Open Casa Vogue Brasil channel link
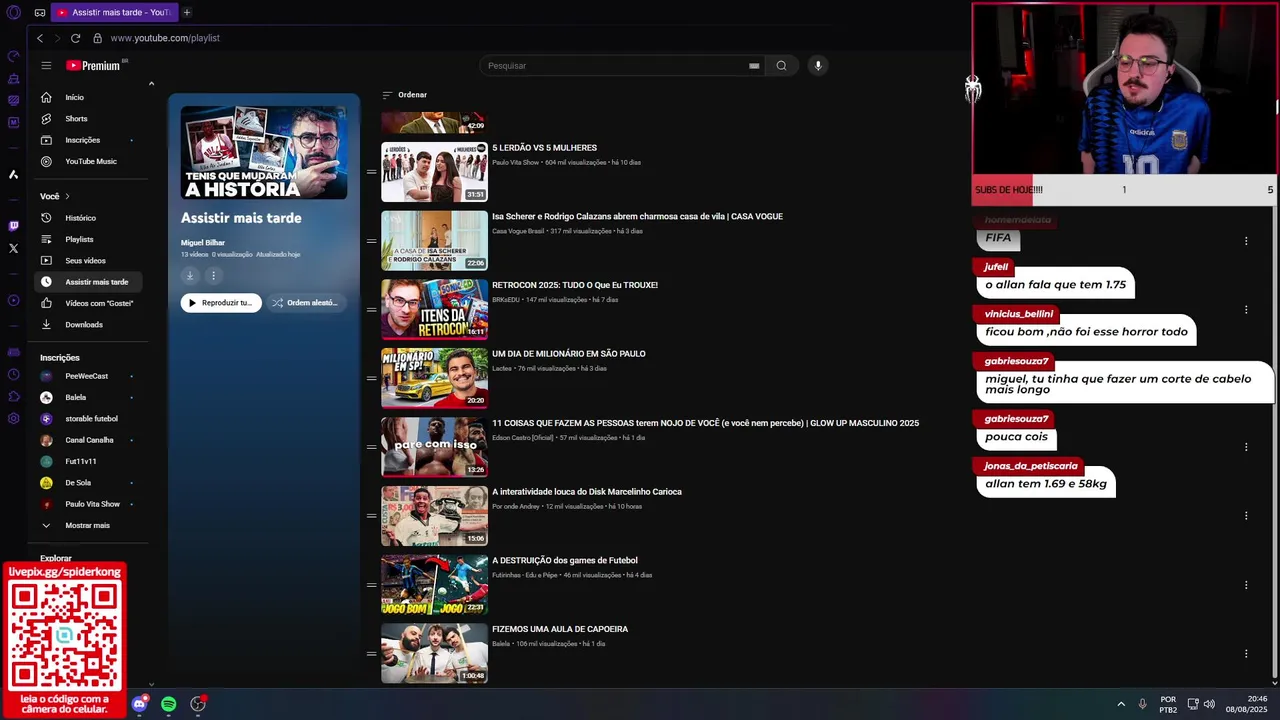1280x720 pixels. point(518,231)
